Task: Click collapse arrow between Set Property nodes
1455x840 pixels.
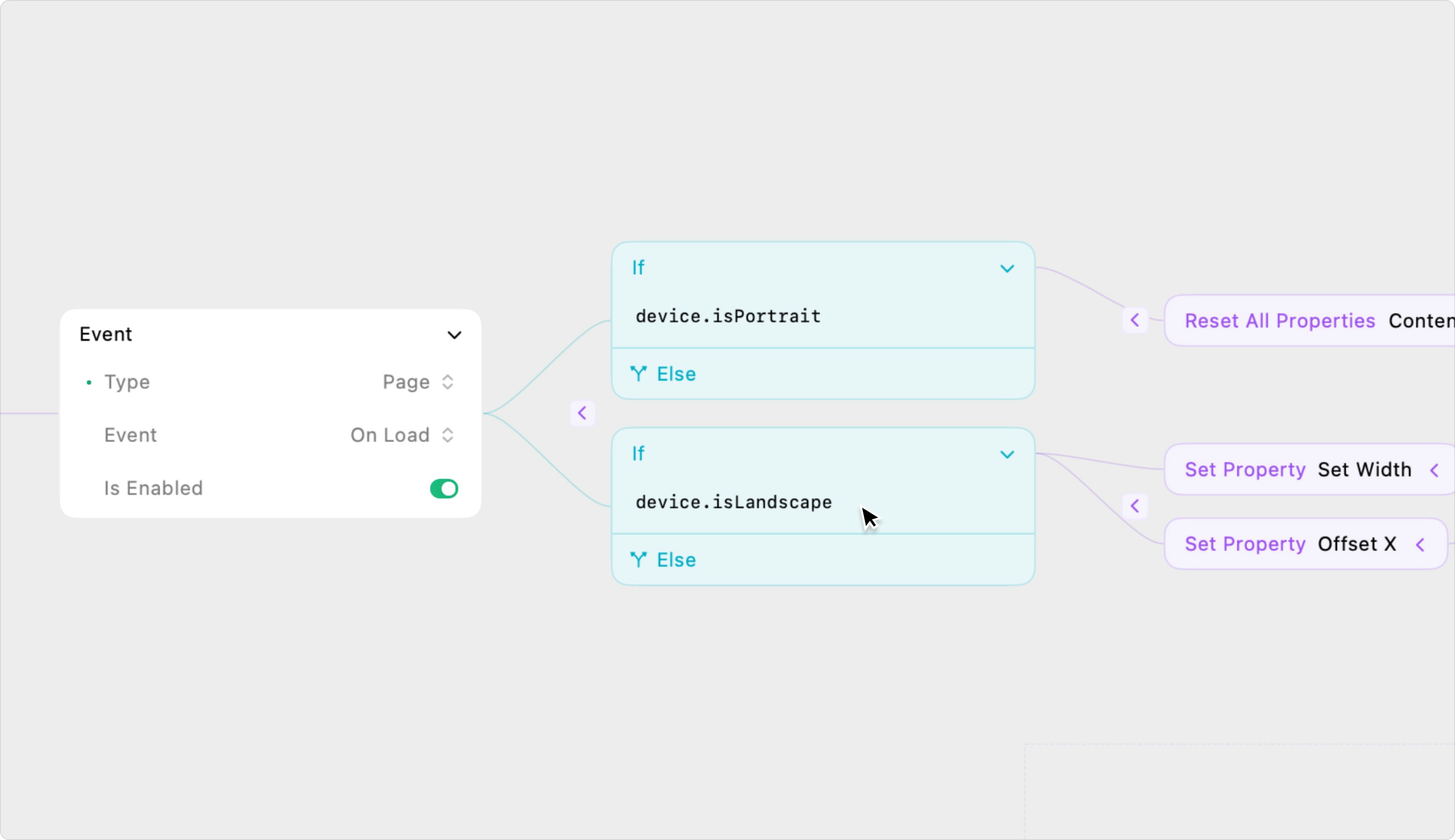Action: [x=1135, y=506]
